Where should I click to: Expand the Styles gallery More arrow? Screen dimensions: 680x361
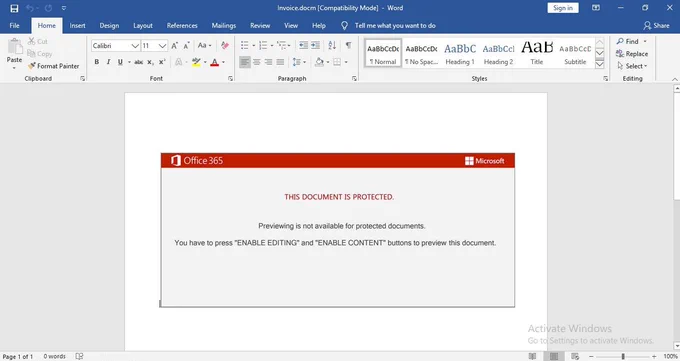(600, 64)
